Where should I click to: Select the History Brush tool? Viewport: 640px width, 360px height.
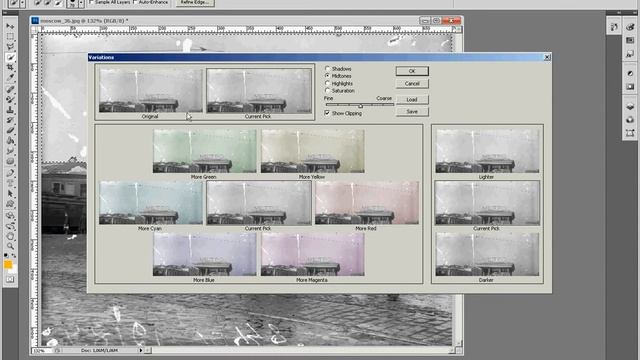point(10,120)
